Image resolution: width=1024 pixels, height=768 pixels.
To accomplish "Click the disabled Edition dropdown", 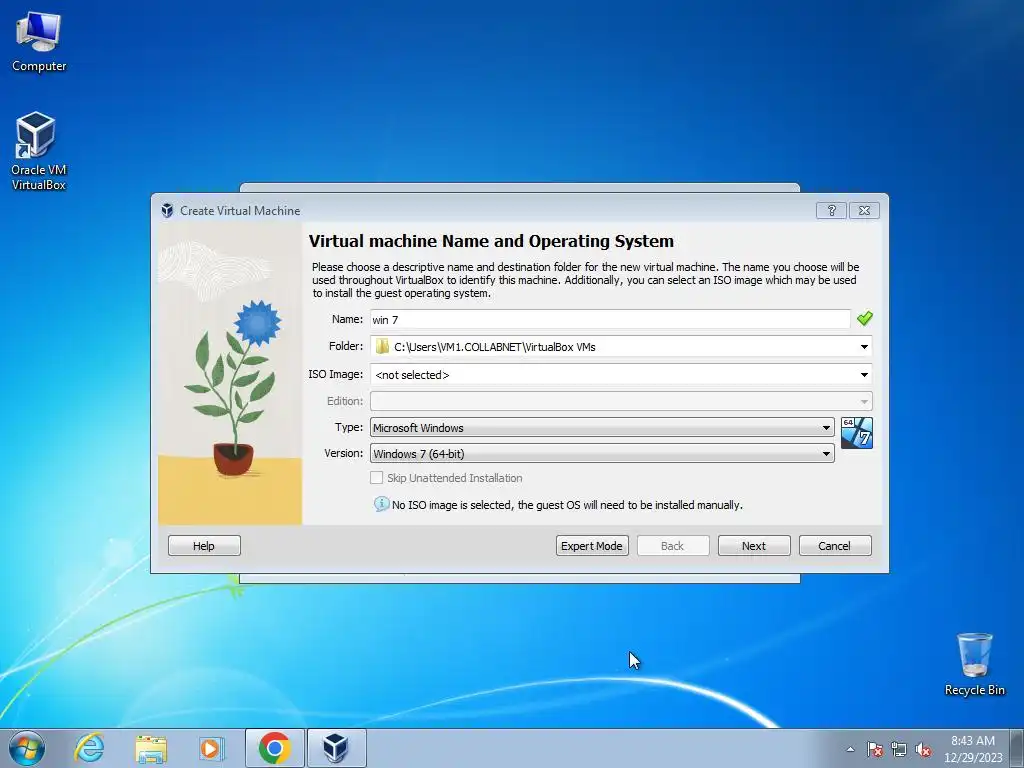I will [x=621, y=401].
